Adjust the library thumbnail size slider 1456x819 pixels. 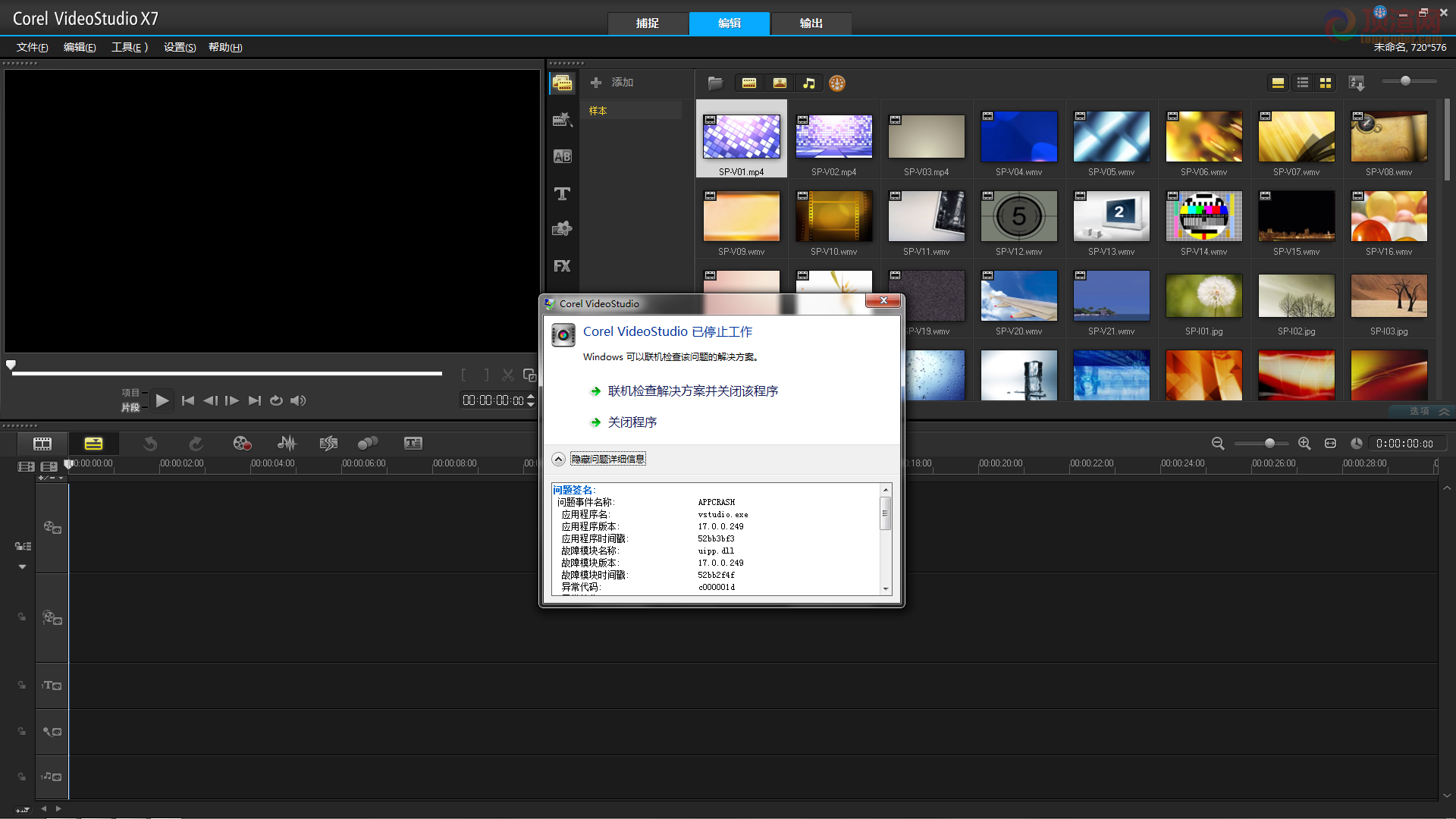coord(1409,81)
